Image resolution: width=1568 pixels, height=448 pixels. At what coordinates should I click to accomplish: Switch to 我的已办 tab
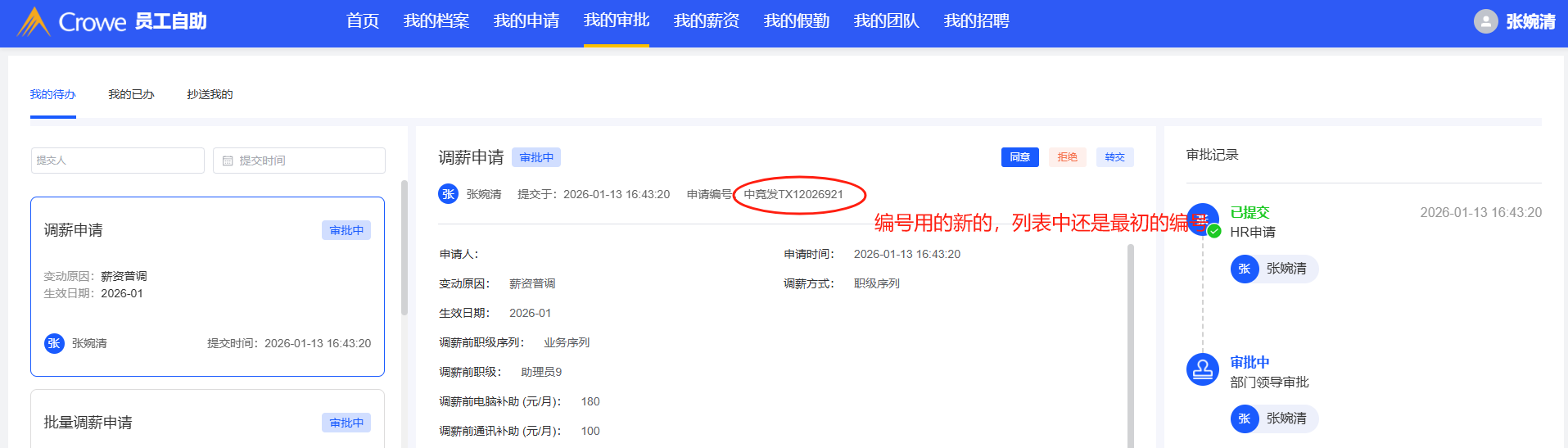(x=131, y=94)
